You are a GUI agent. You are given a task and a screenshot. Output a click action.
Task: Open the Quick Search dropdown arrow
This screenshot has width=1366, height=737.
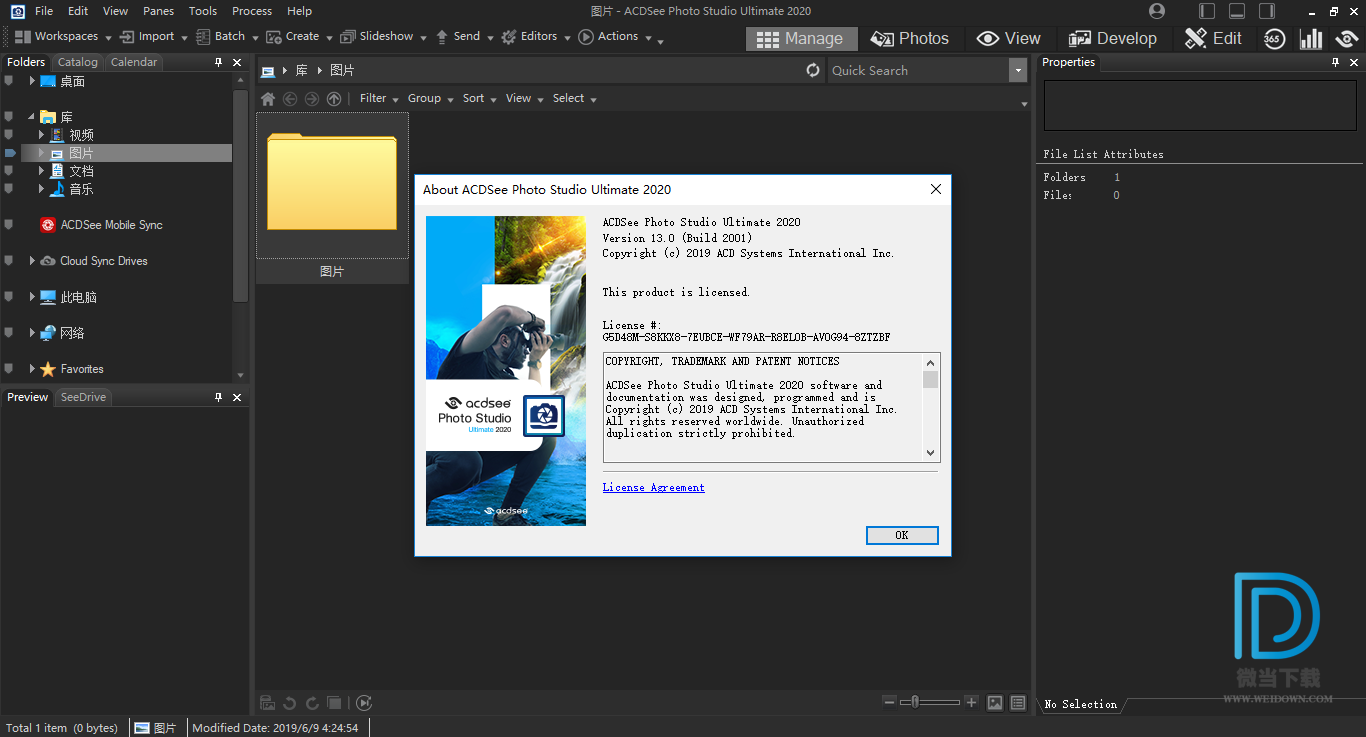tap(1018, 70)
